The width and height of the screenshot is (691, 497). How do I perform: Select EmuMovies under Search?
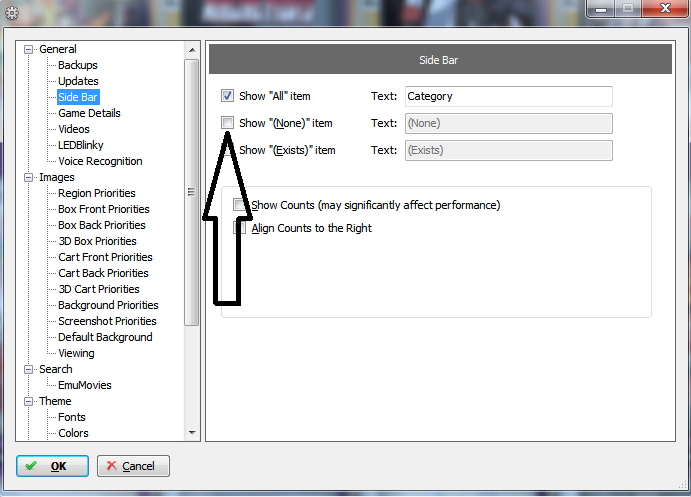click(85, 385)
